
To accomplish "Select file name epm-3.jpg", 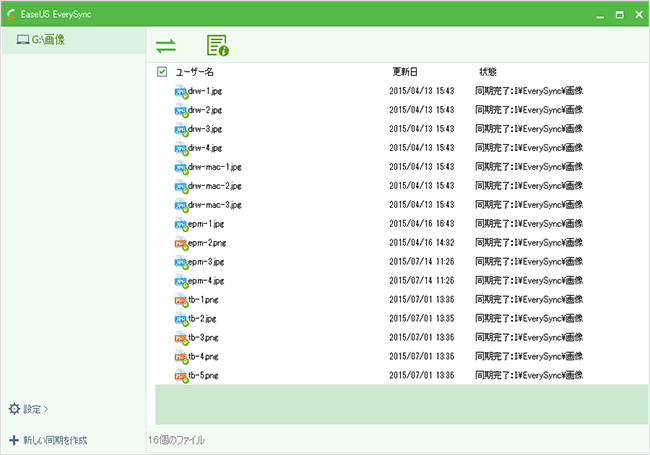I will tap(206, 262).
